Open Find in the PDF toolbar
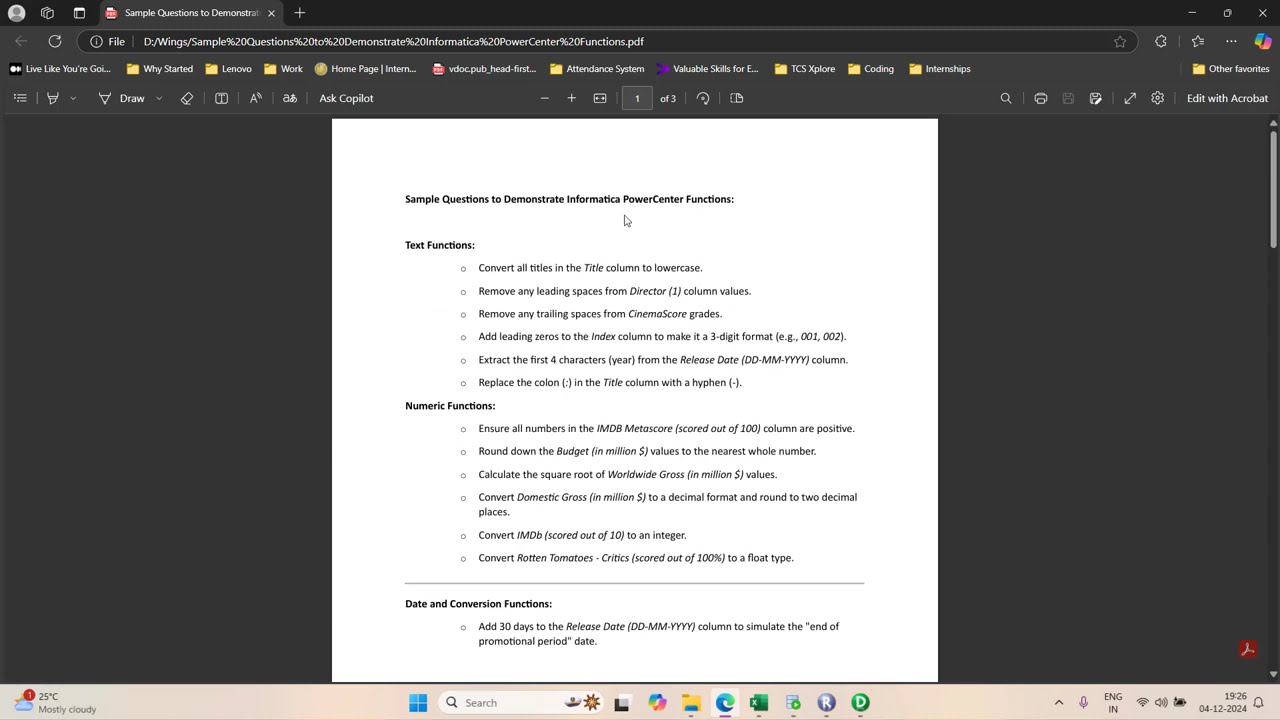 point(1006,98)
